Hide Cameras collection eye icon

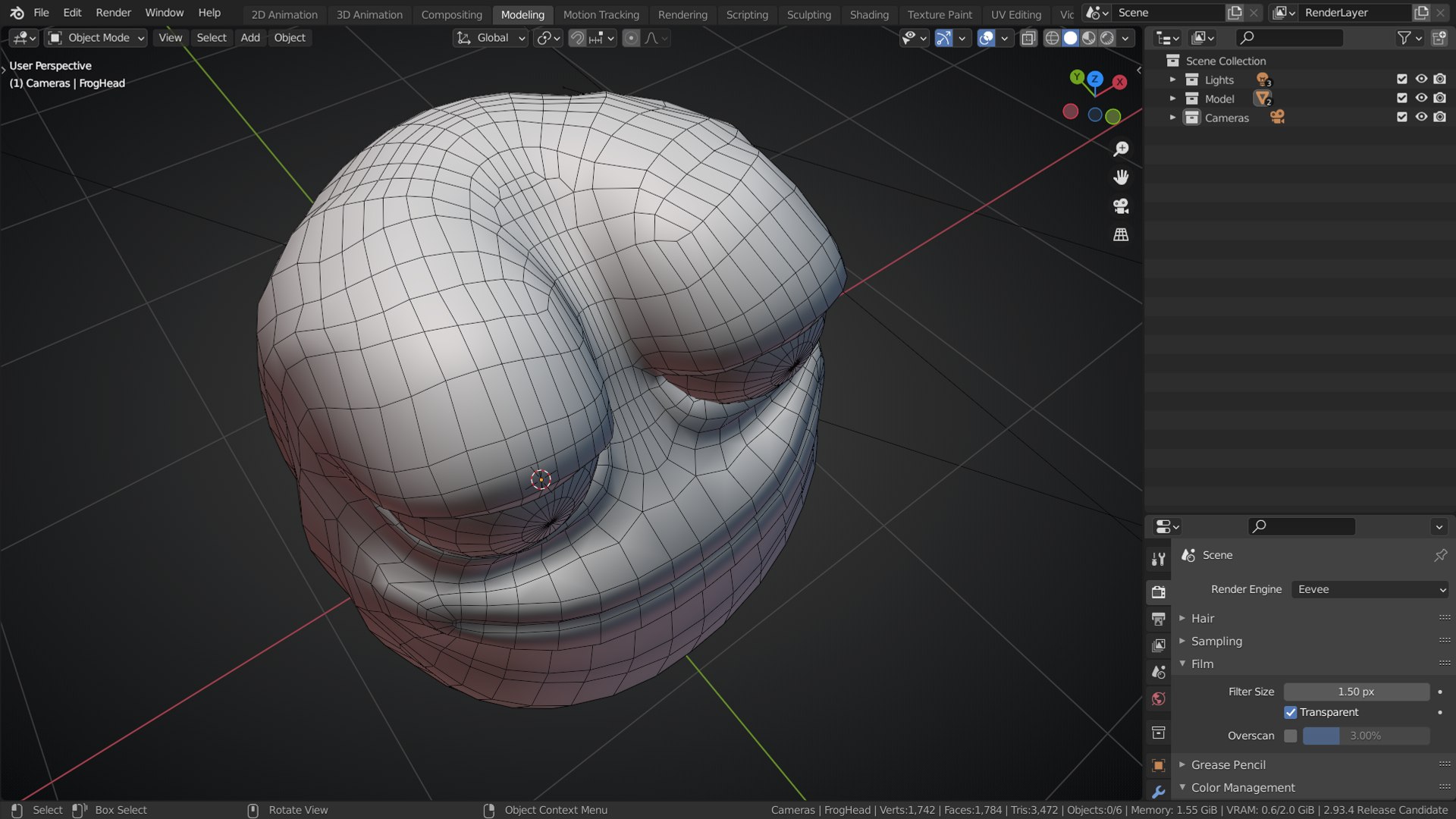coord(1421,118)
